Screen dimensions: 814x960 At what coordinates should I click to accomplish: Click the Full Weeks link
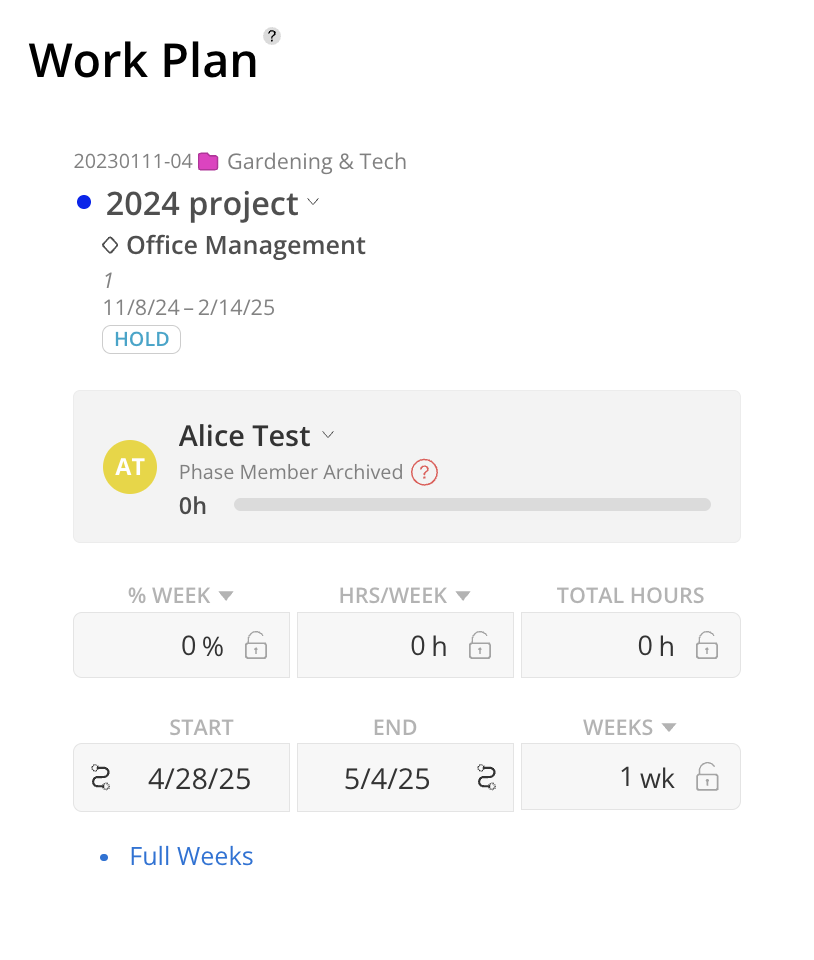(x=191, y=857)
